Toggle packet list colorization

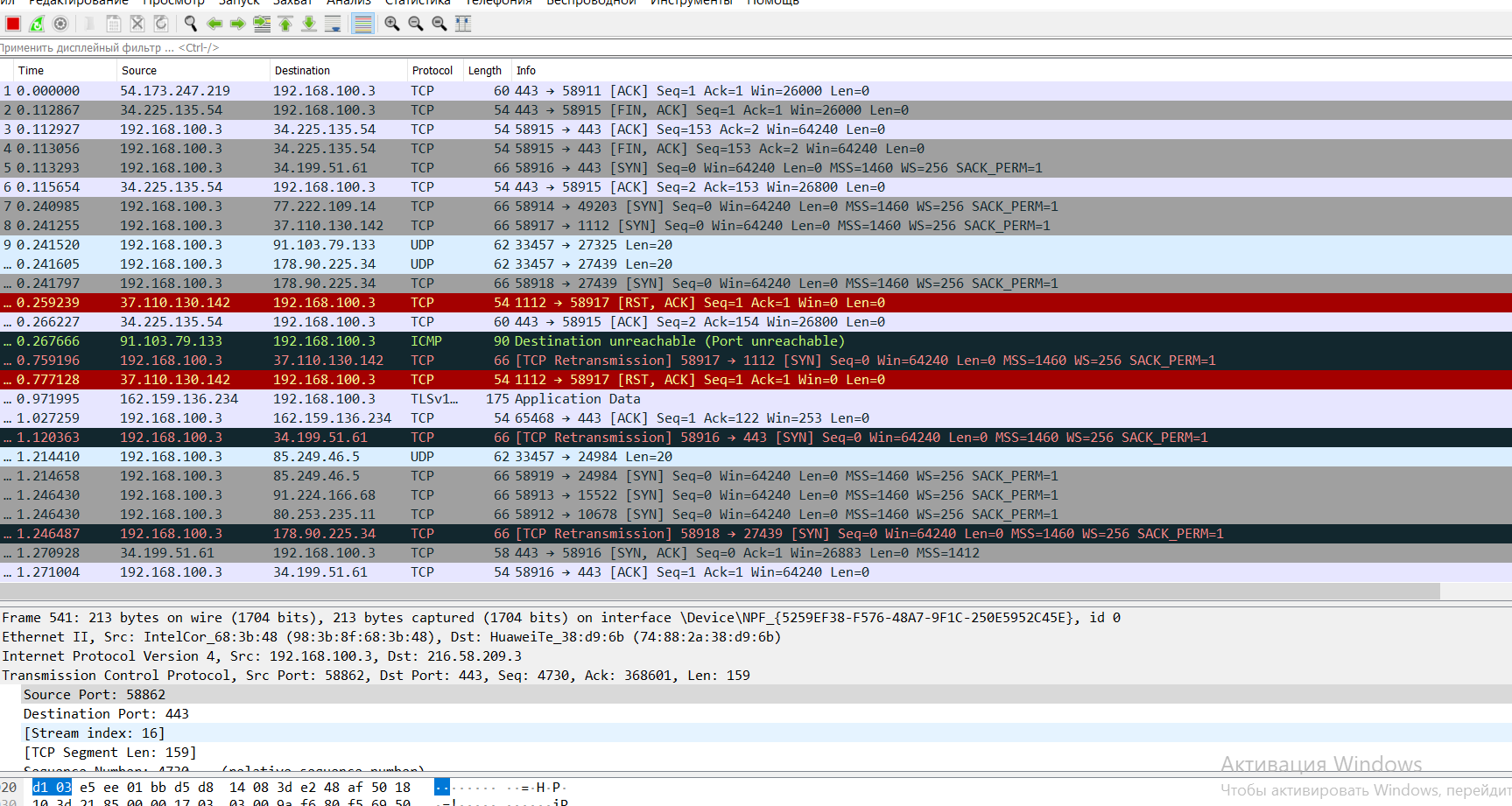click(x=362, y=24)
